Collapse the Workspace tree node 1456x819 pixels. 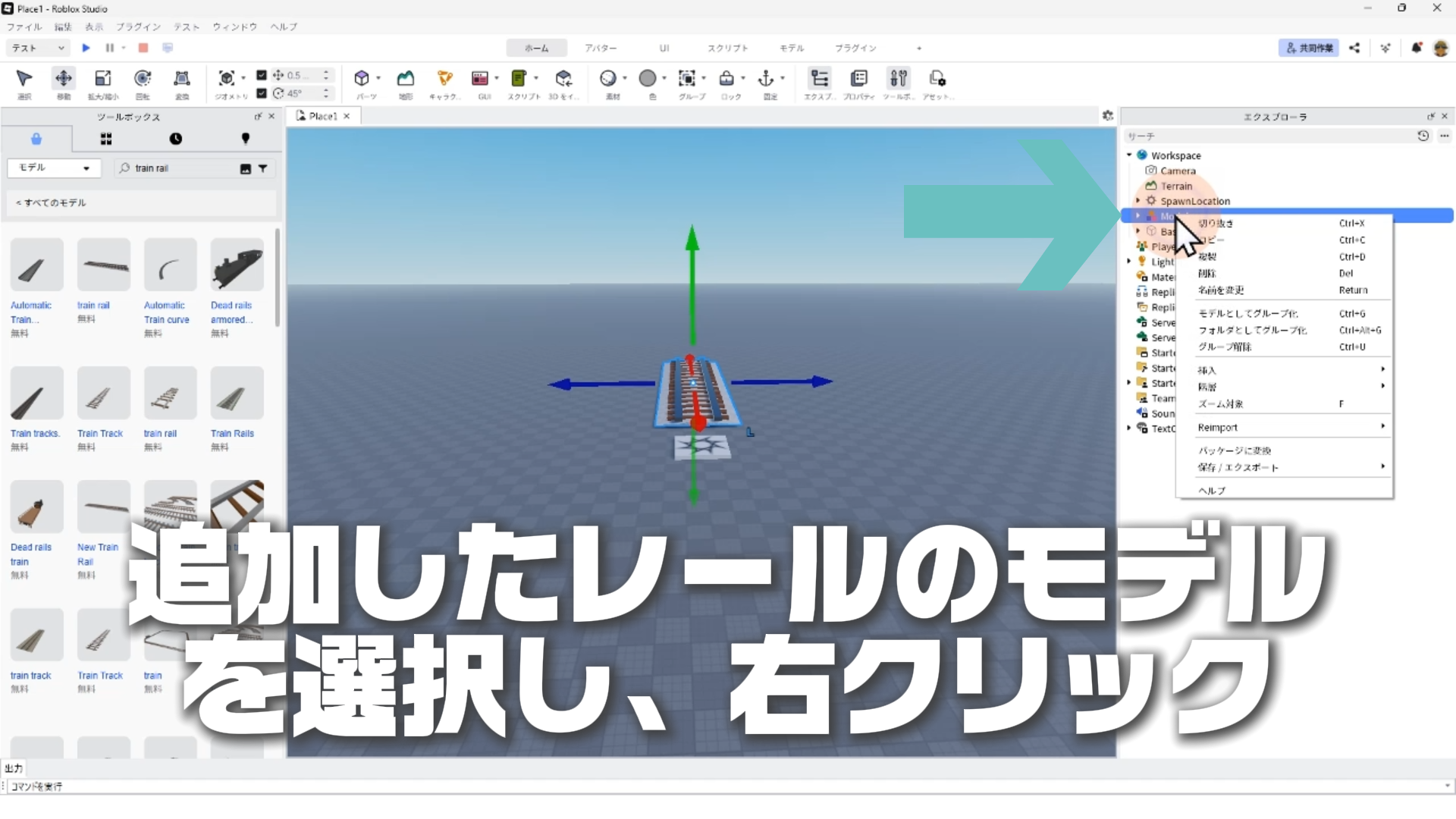(1129, 155)
